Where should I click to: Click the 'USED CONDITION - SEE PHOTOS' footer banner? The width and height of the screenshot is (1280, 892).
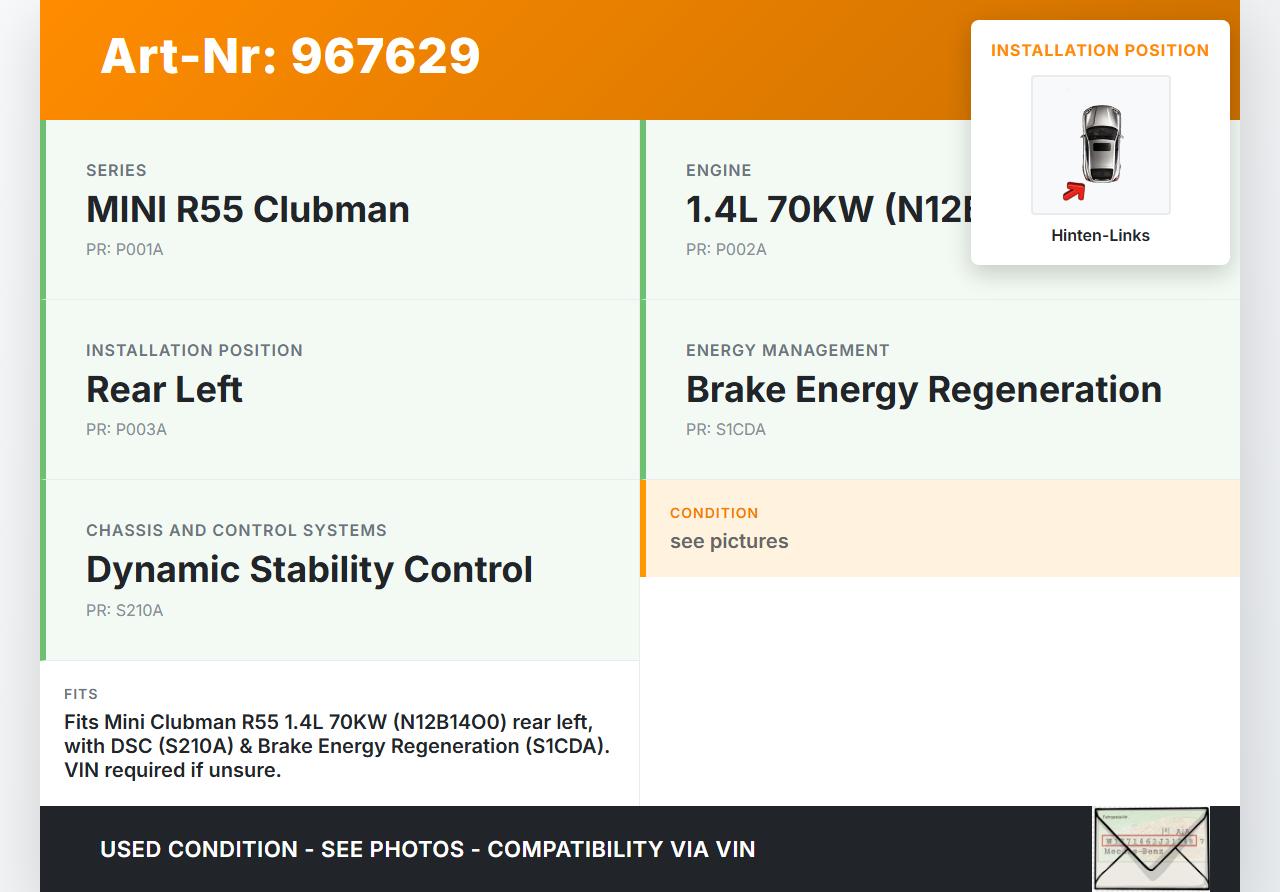click(x=428, y=849)
